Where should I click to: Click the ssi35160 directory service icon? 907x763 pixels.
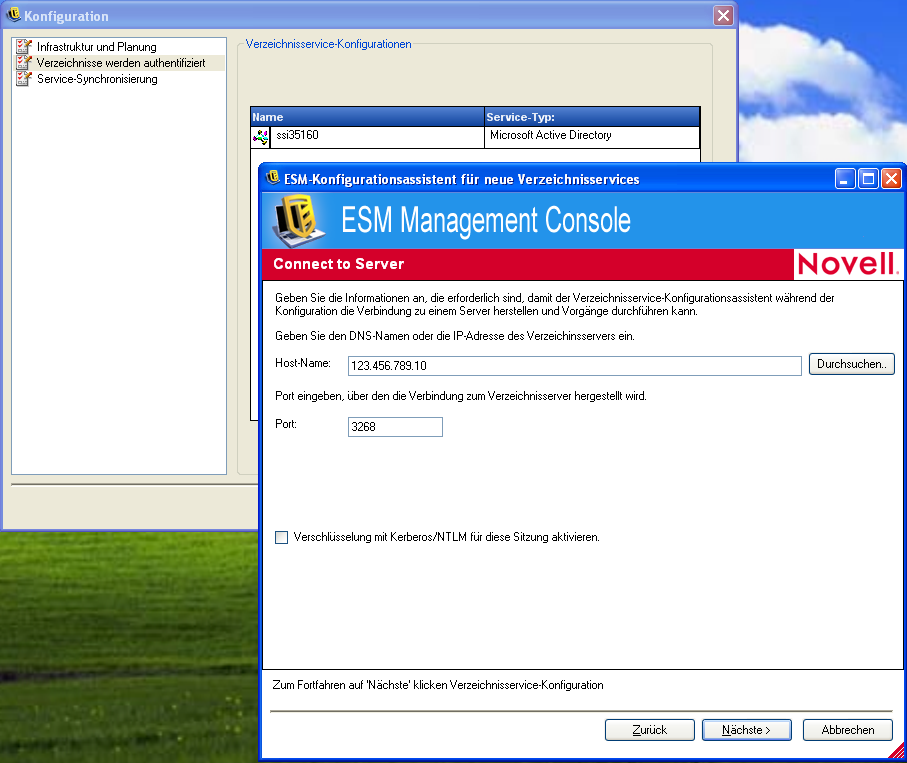coord(260,137)
